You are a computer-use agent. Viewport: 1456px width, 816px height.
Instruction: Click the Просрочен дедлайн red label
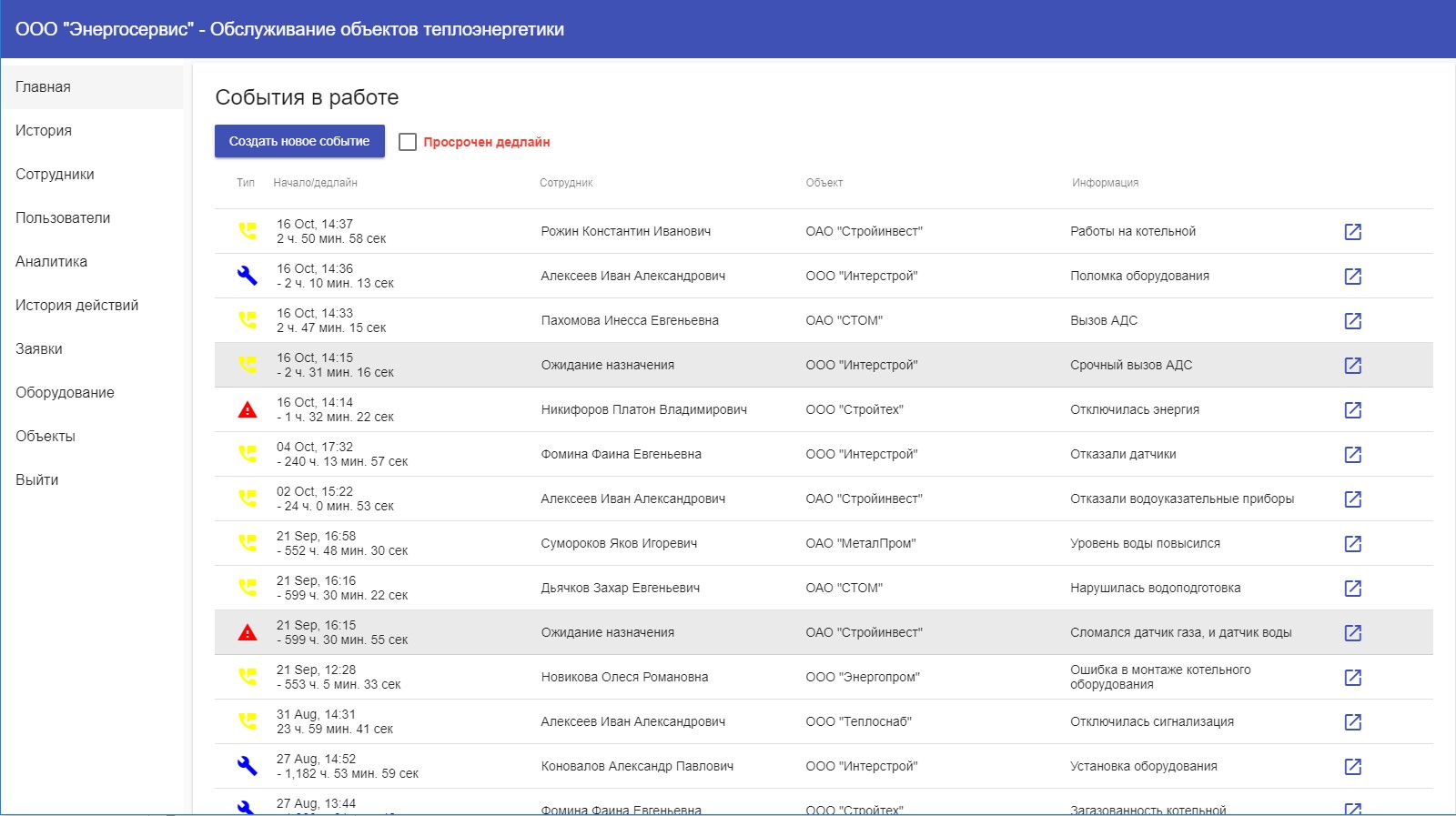point(487,142)
